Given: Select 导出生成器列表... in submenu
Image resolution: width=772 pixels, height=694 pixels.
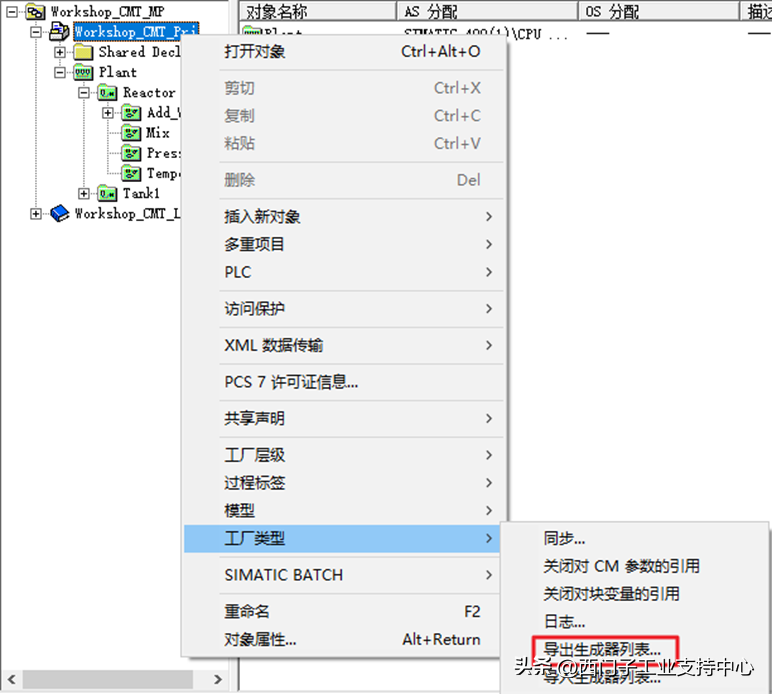Looking at the screenshot, I should click(x=602, y=648).
